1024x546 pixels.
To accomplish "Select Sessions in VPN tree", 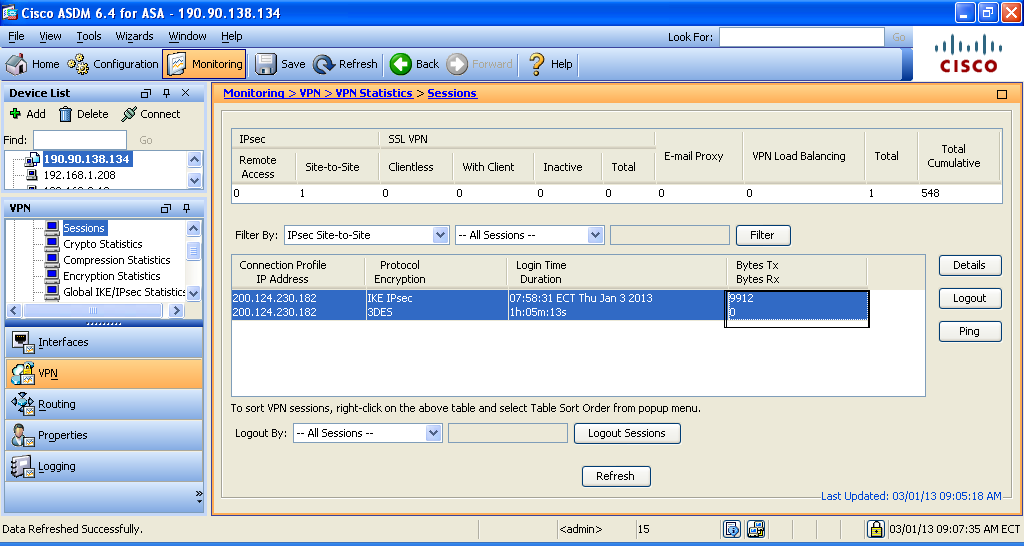I will tap(84, 228).
